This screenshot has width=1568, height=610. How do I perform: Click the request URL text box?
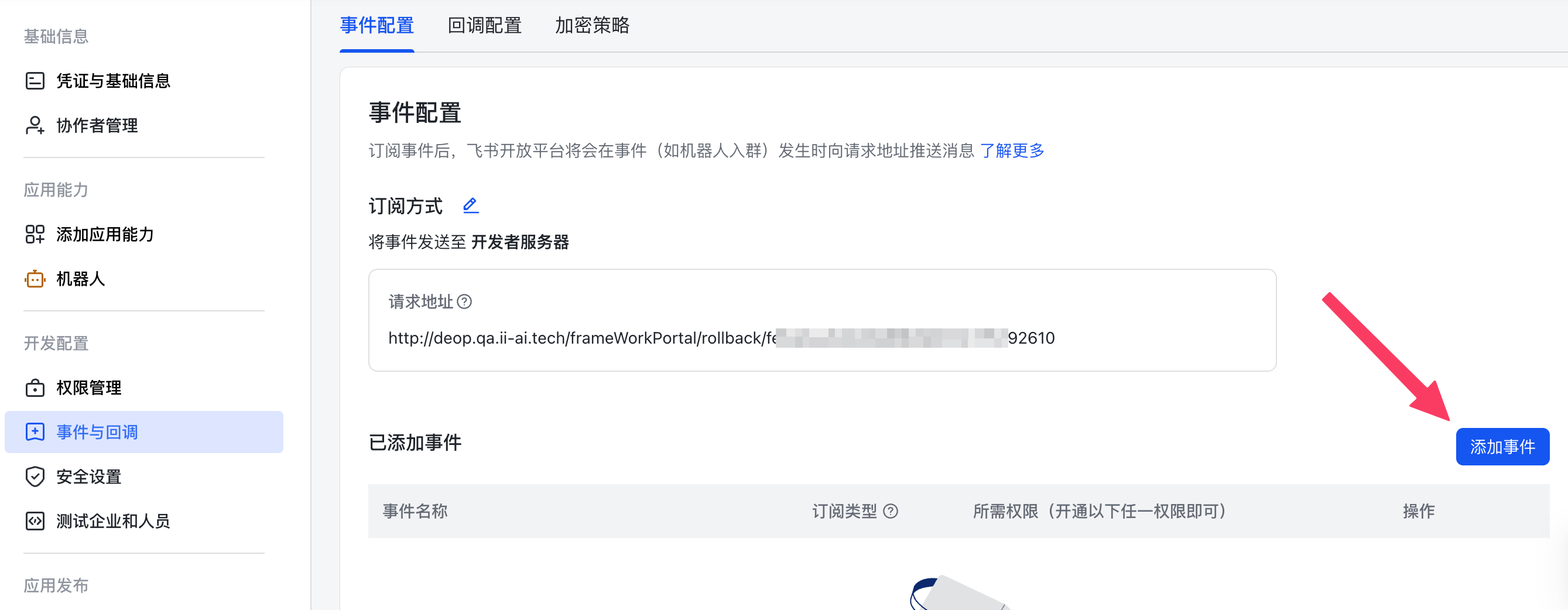pyautogui.click(x=821, y=320)
